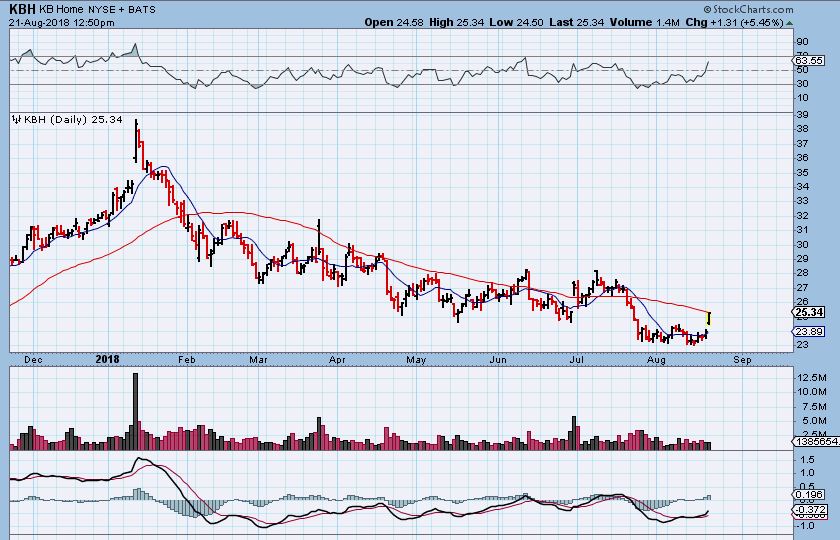Screen dimensions: 840x540
Task: Click the "KBH (Daily) 25.34" legend text
Action: (x=73, y=119)
